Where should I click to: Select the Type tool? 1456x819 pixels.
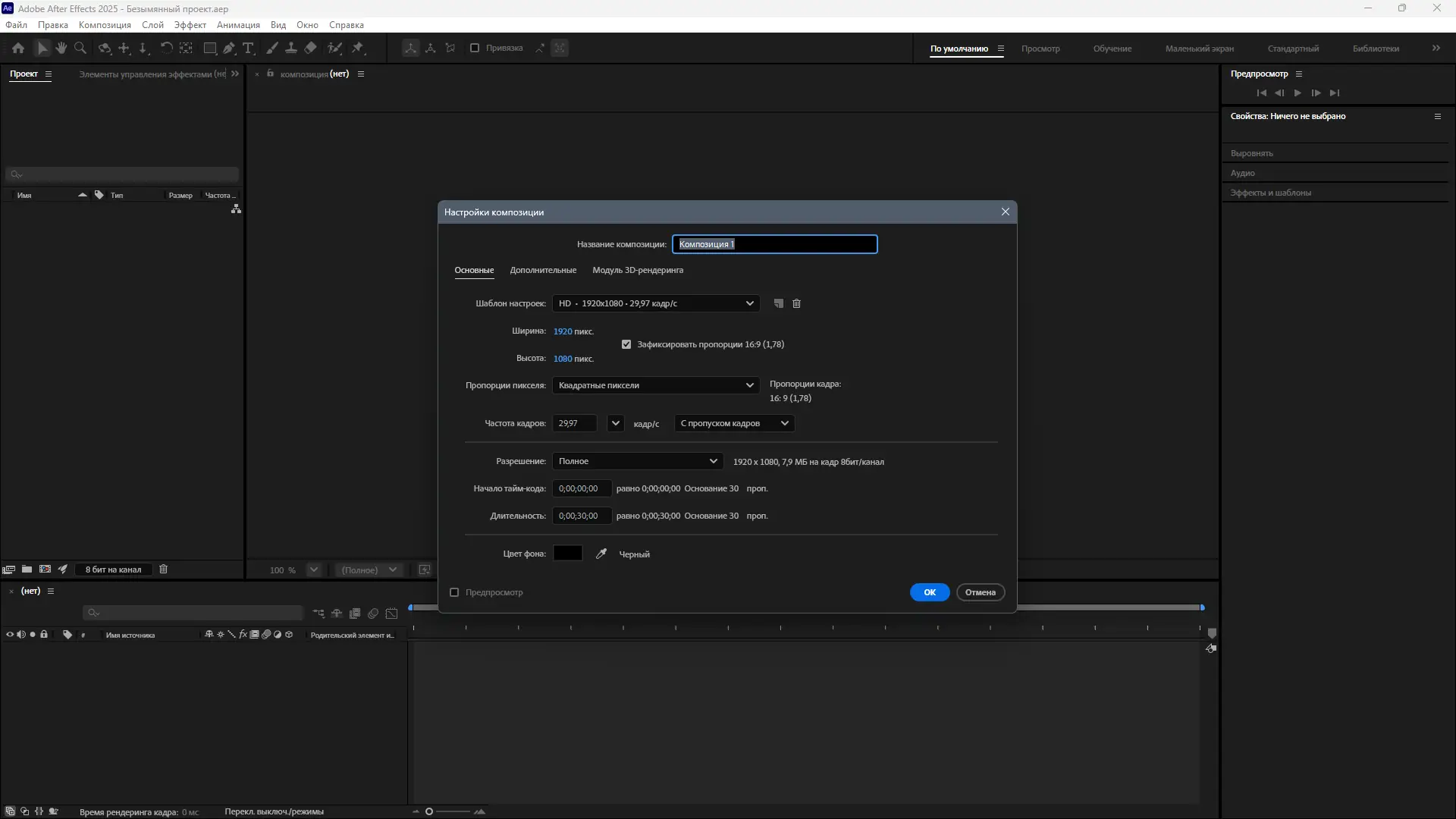248,48
